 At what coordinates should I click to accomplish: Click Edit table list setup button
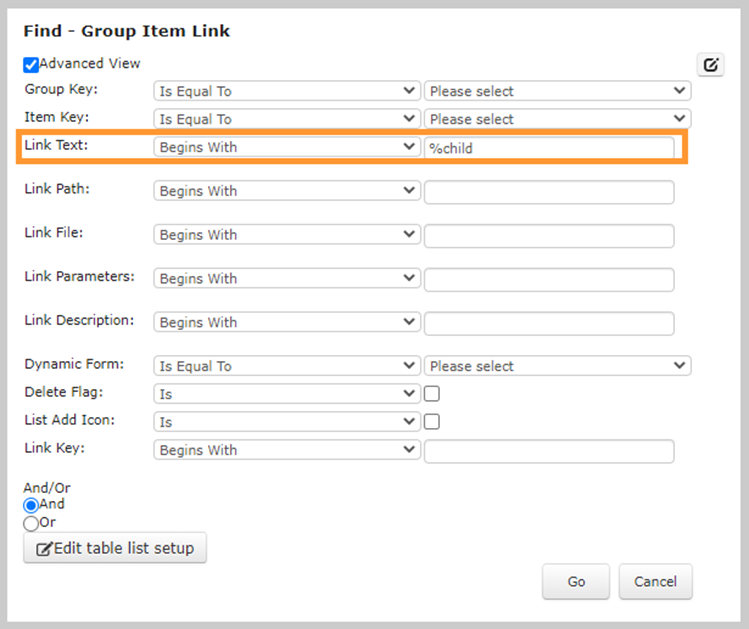click(x=115, y=548)
